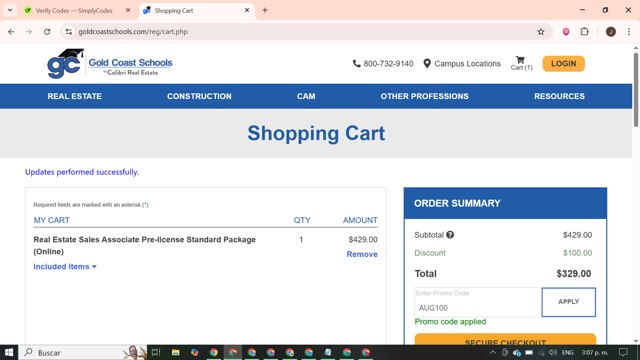Click inside the promo code field AUG100
640x360 pixels.
point(478,302)
